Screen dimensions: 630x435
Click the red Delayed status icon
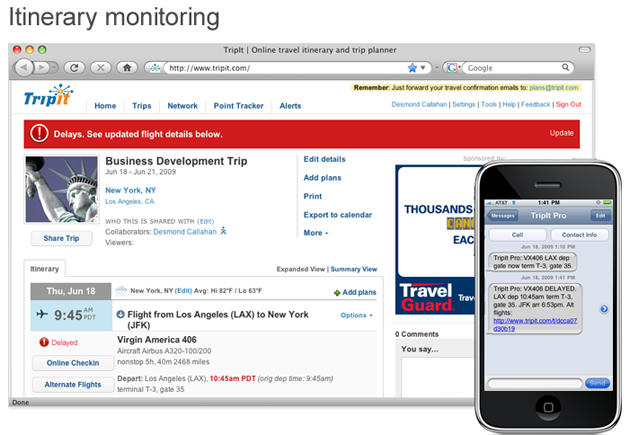click(44, 342)
